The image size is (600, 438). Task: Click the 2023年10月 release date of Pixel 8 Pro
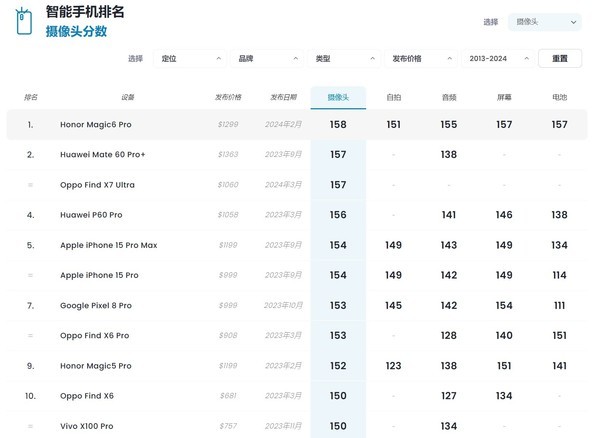coord(284,305)
